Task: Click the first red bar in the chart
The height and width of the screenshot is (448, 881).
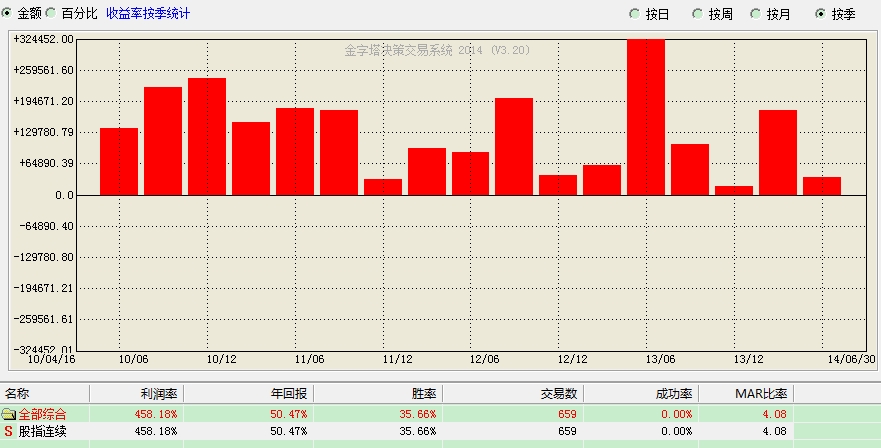Action: (x=119, y=162)
